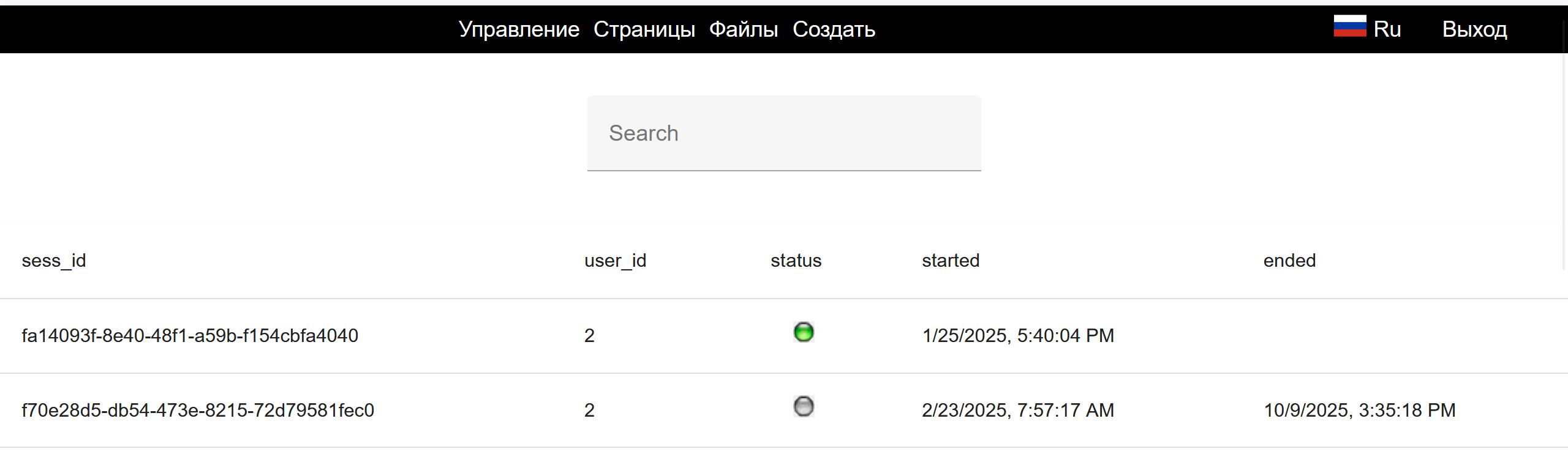
Task: Log out via the Выход link
Action: [1474, 29]
